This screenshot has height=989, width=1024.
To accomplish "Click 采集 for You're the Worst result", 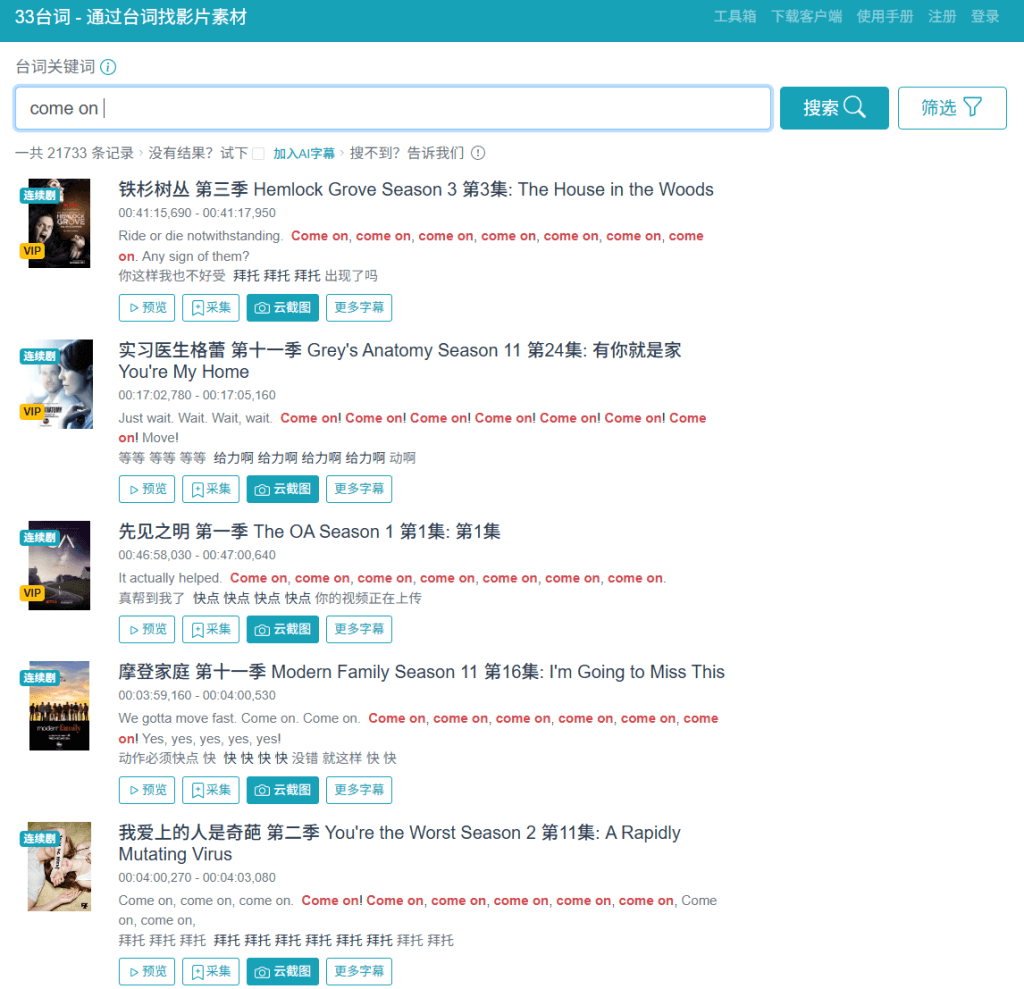I will [x=211, y=971].
